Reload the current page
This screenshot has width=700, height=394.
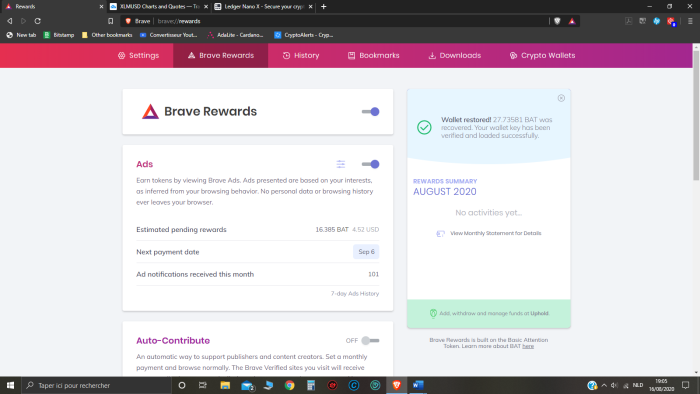point(38,21)
